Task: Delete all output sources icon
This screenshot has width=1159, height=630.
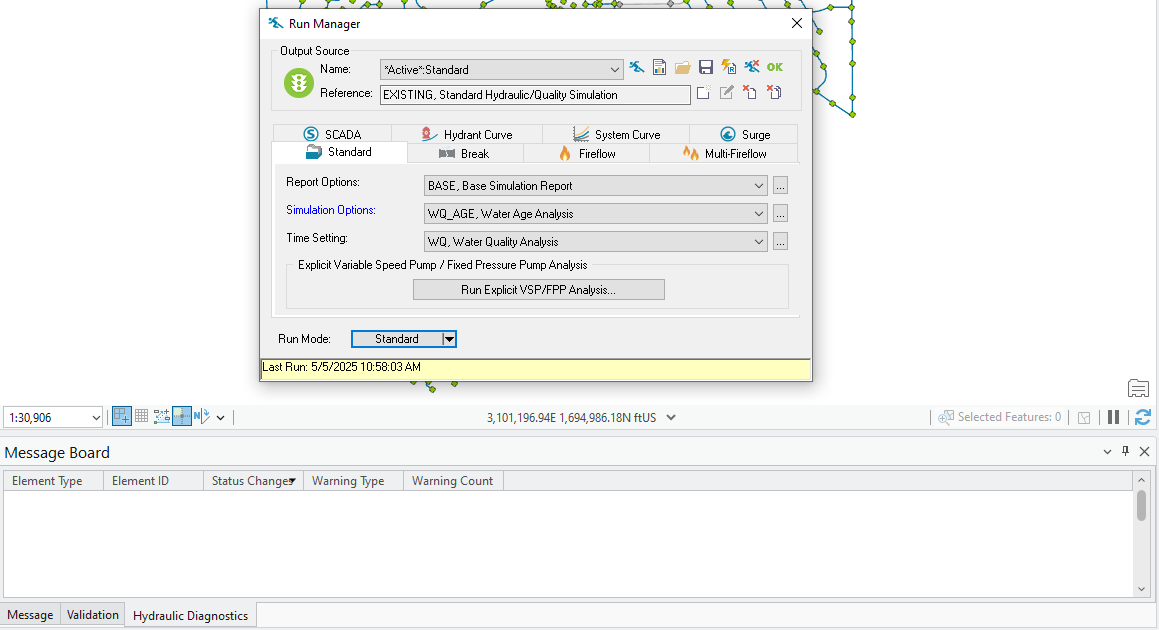Action: coord(774,92)
